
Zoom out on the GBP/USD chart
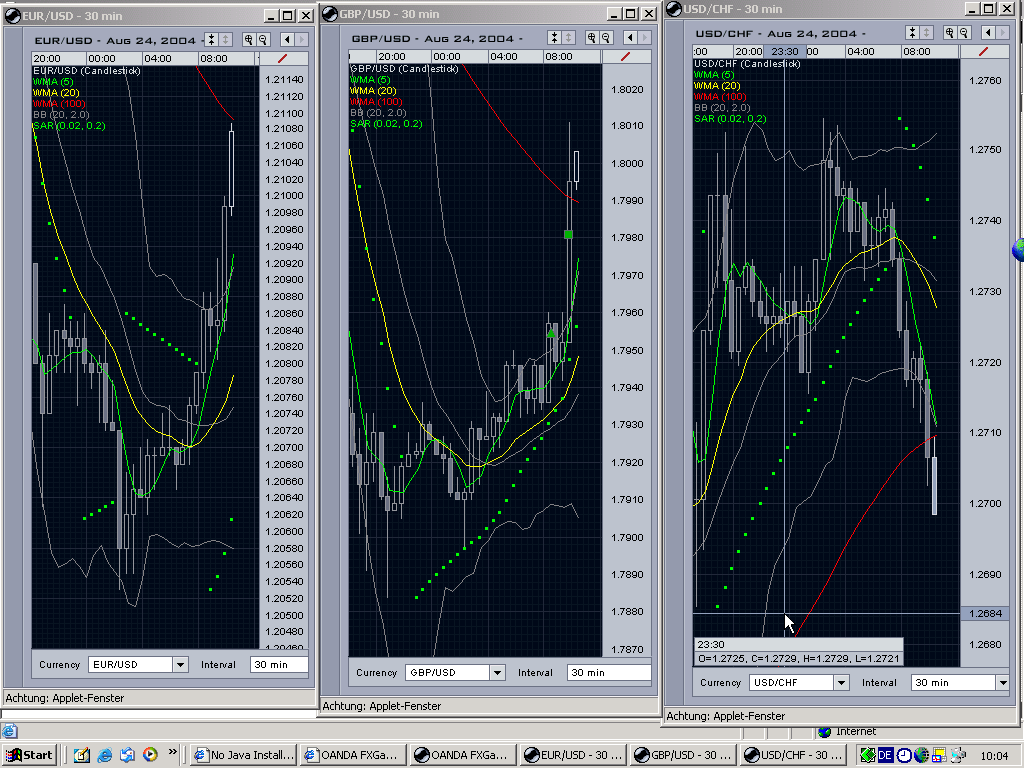click(x=605, y=38)
